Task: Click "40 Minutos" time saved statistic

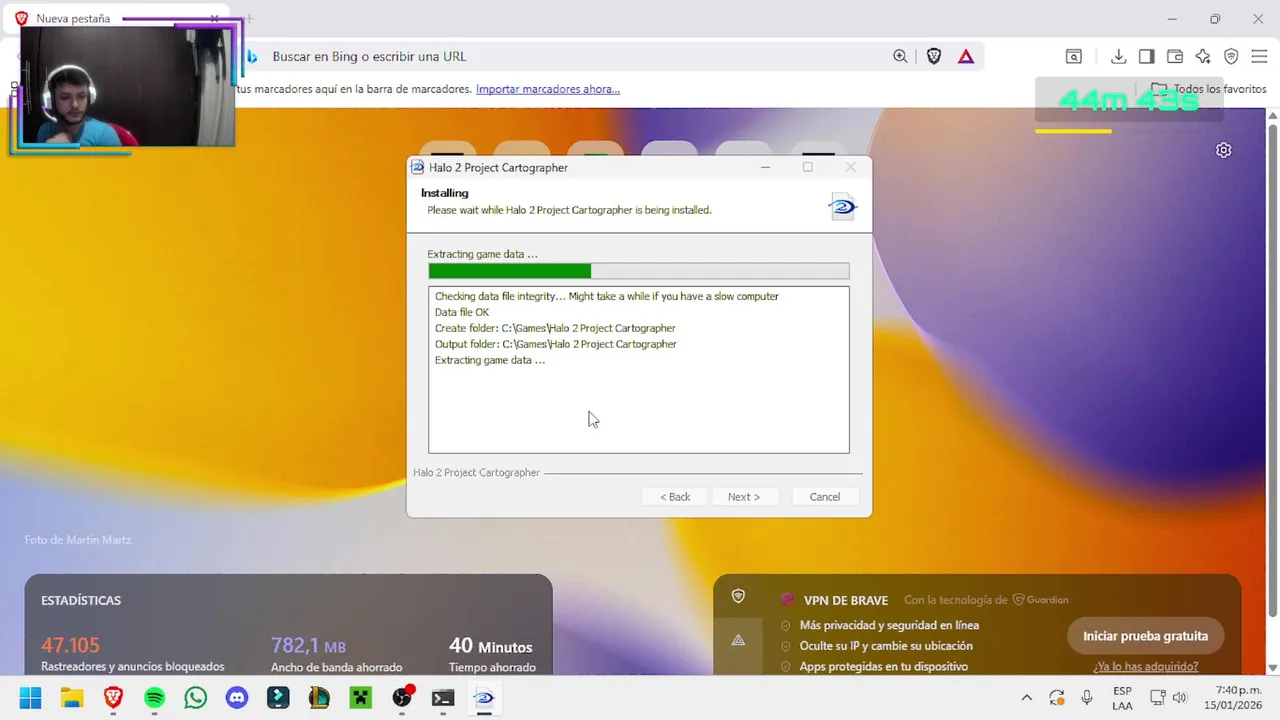Action: 490,646
